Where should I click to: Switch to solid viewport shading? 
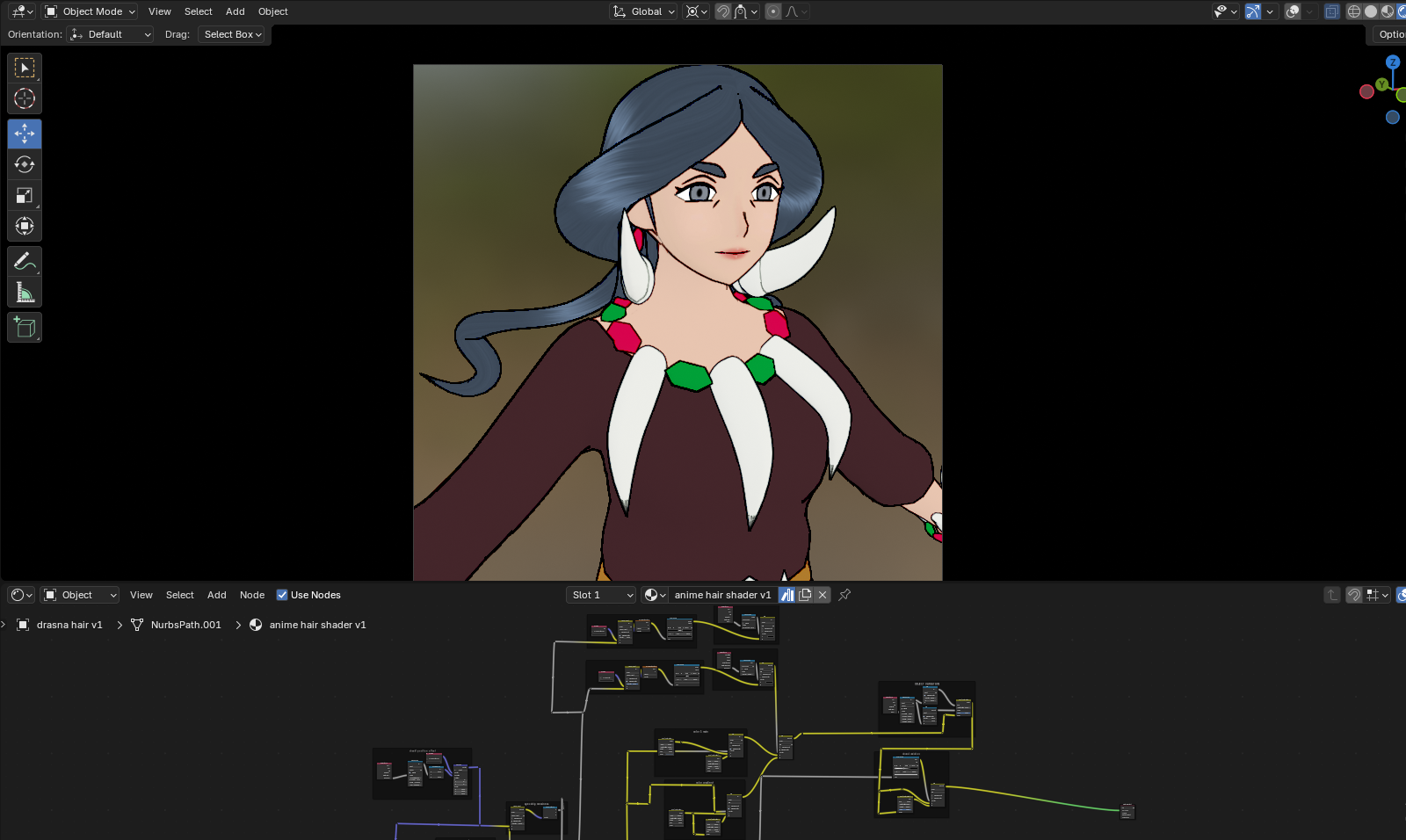point(1371,11)
